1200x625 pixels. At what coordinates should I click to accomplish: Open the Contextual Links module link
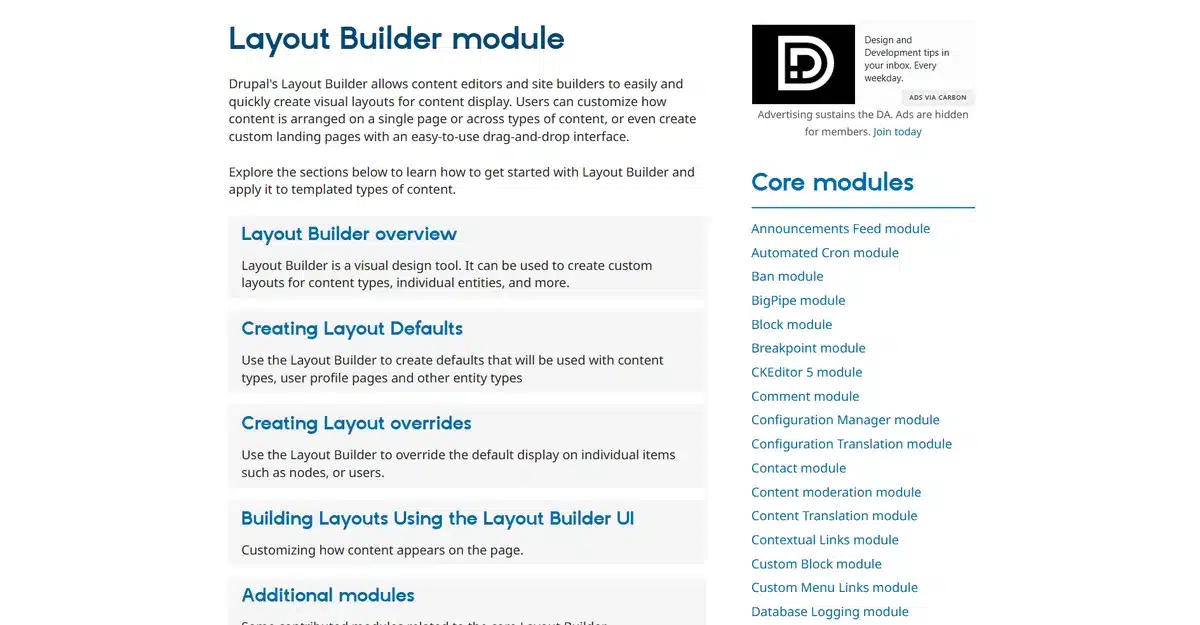[x=825, y=540]
